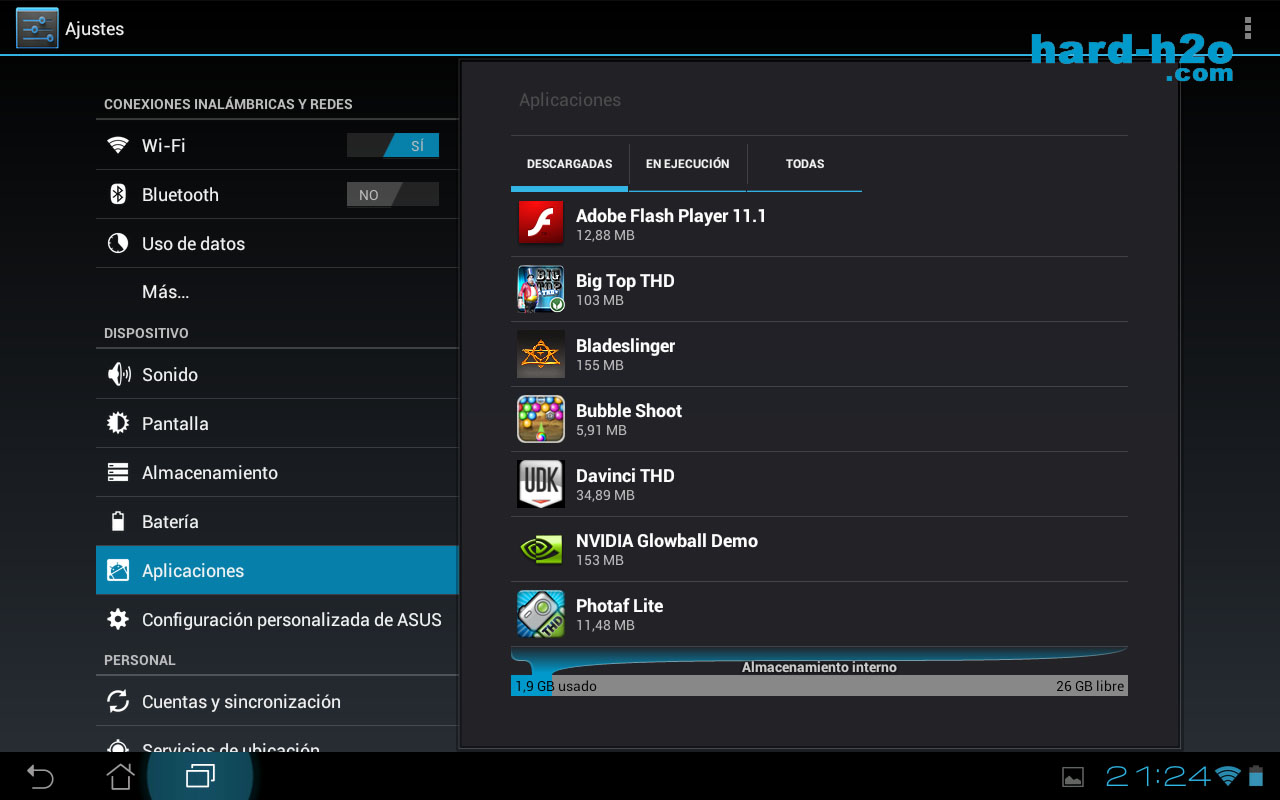Click the Aplicaciones icon in sidebar
This screenshot has height=800, width=1280.
(x=118, y=570)
